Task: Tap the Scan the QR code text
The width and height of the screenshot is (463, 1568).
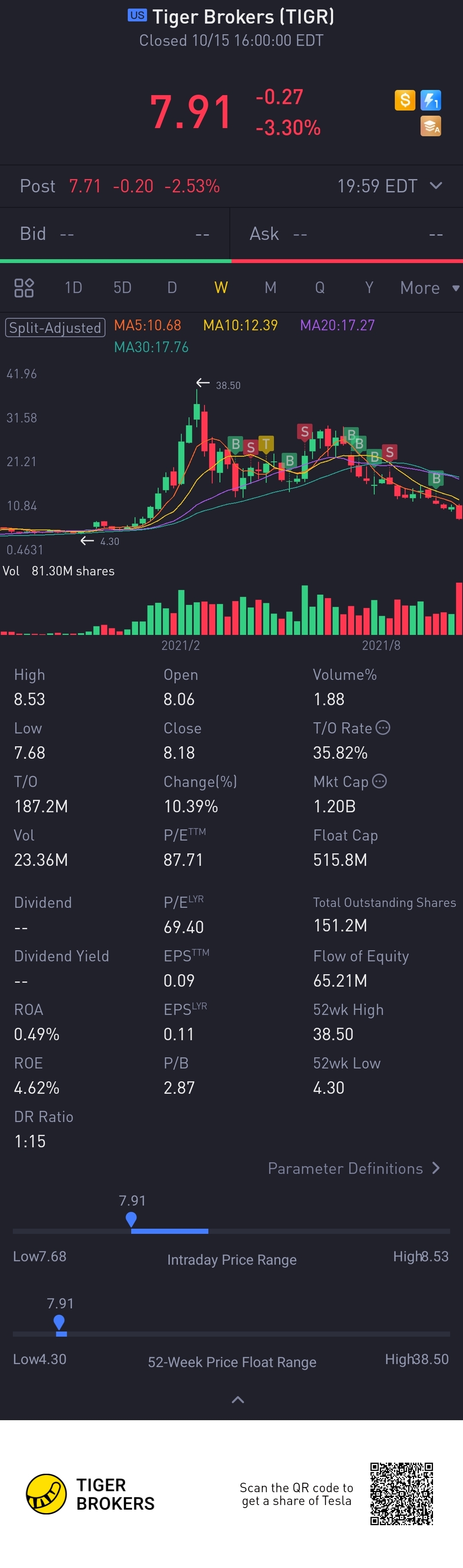Action: pos(297,1494)
